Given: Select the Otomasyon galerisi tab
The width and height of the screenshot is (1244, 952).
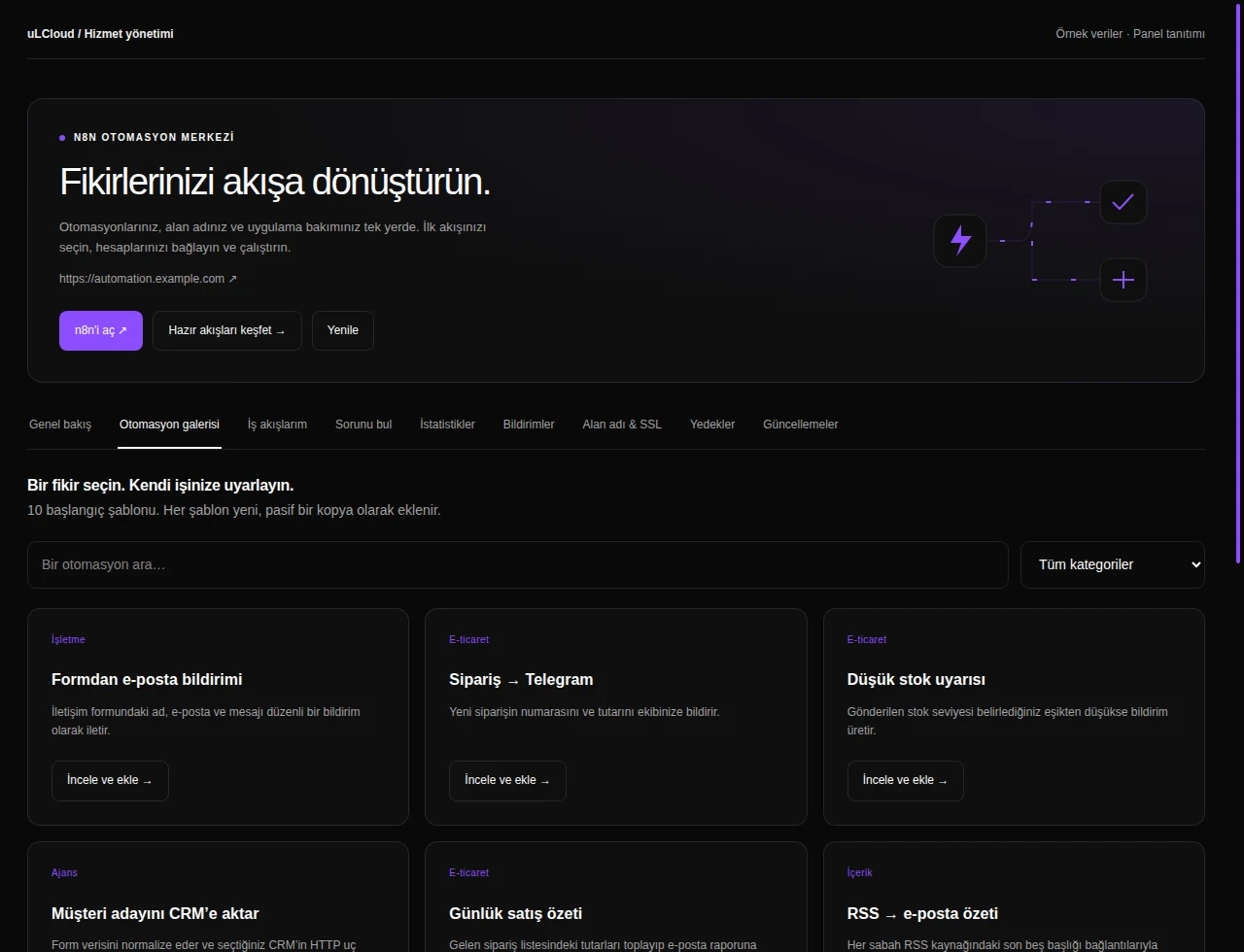Looking at the screenshot, I should click(169, 425).
